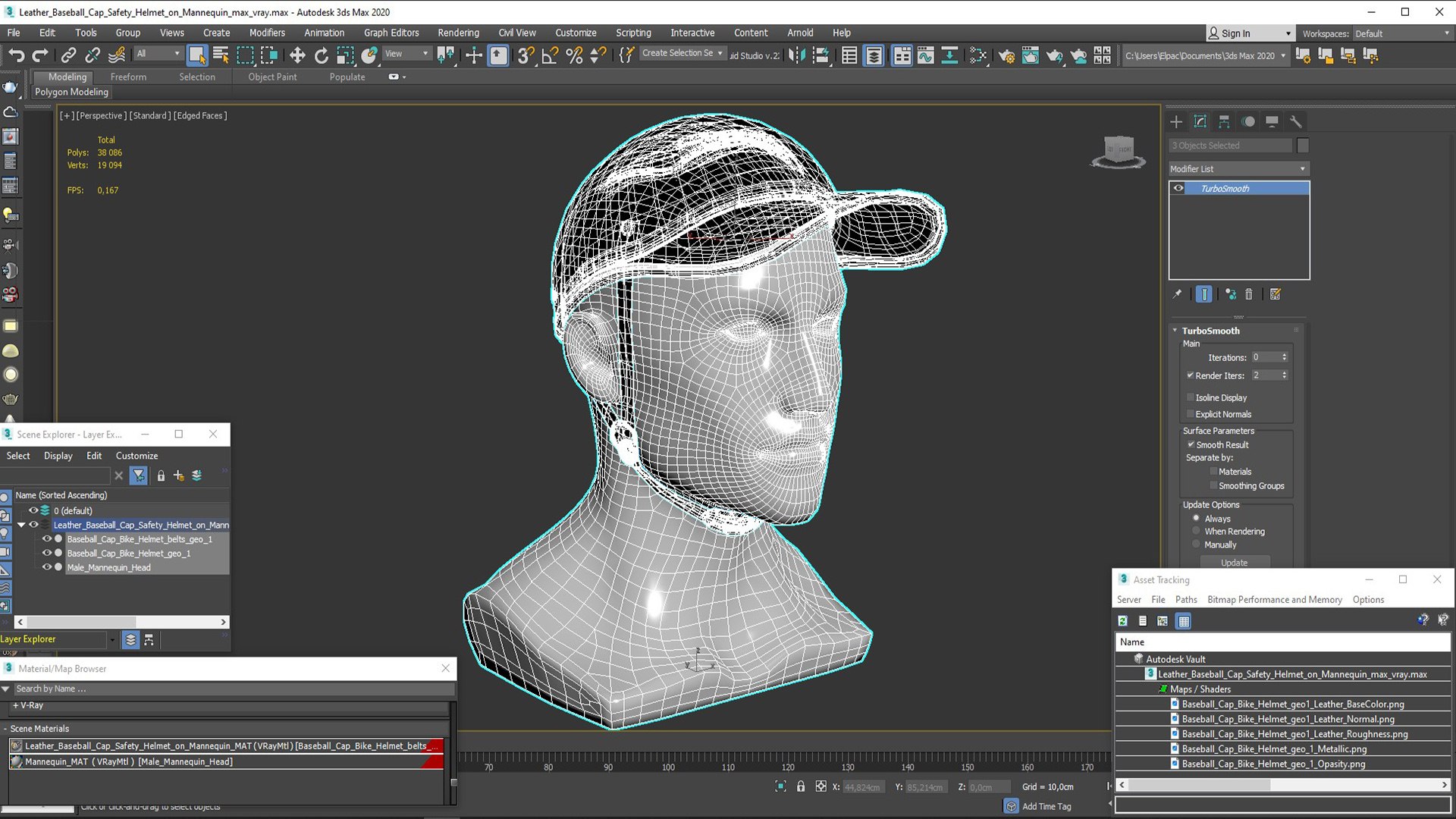Click the Mirror tool icon

click(796, 55)
